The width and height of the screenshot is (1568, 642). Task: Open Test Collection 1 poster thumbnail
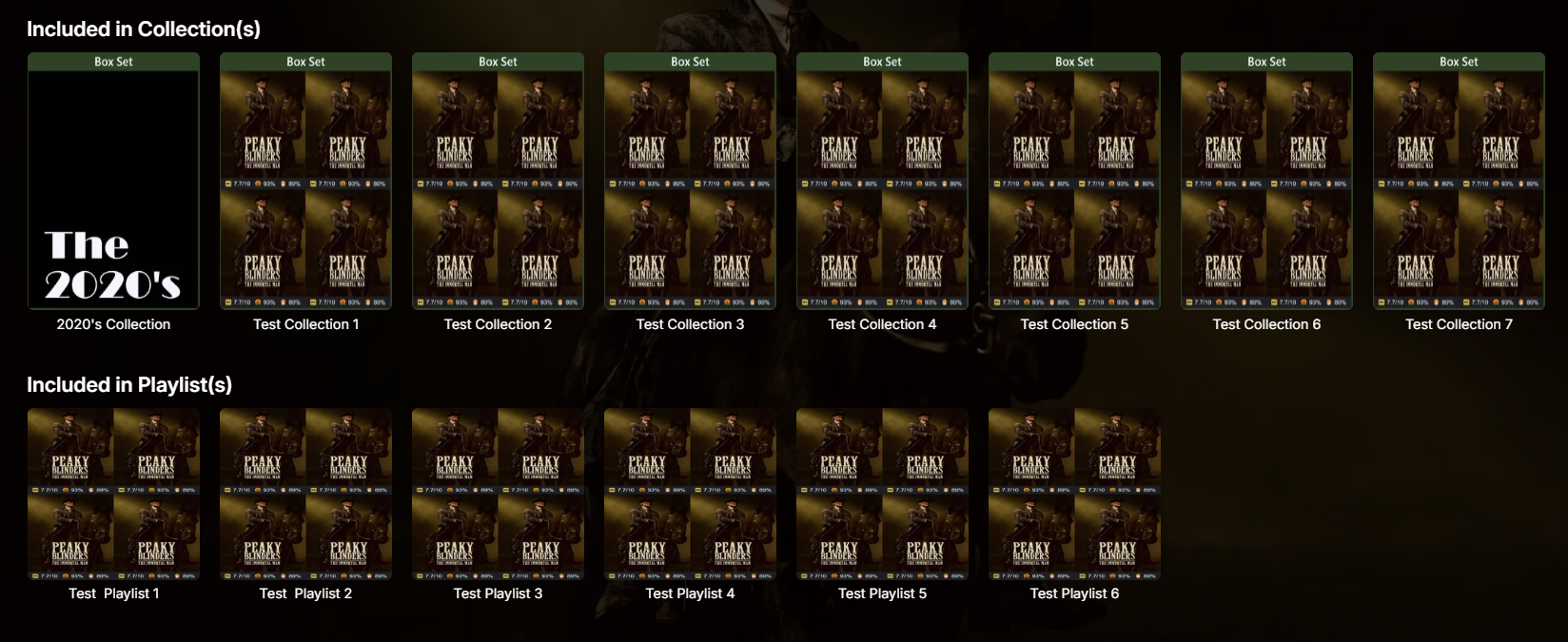(305, 181)
